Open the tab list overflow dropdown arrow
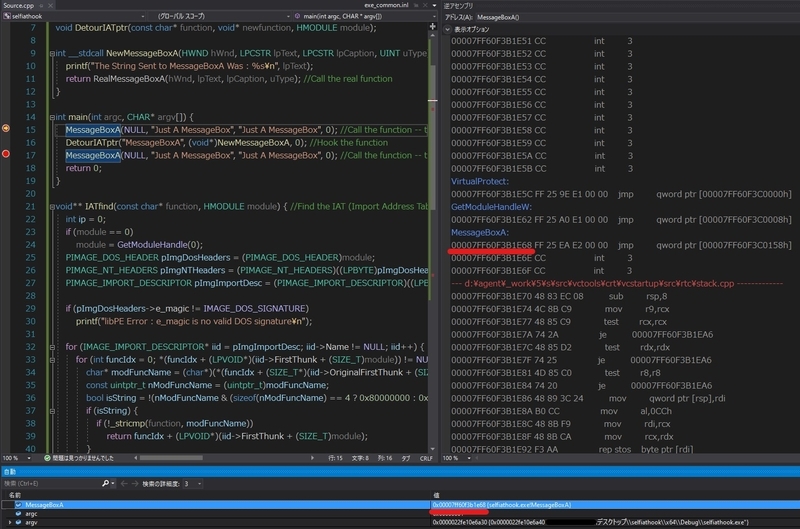This screenshot has height=529, width=800. click(x=434, y=5)
